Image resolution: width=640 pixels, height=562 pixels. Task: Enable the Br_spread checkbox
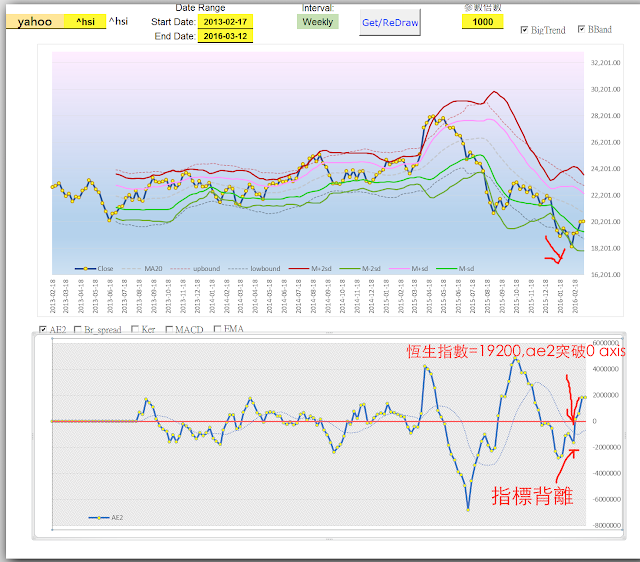[x=78, y=329]
